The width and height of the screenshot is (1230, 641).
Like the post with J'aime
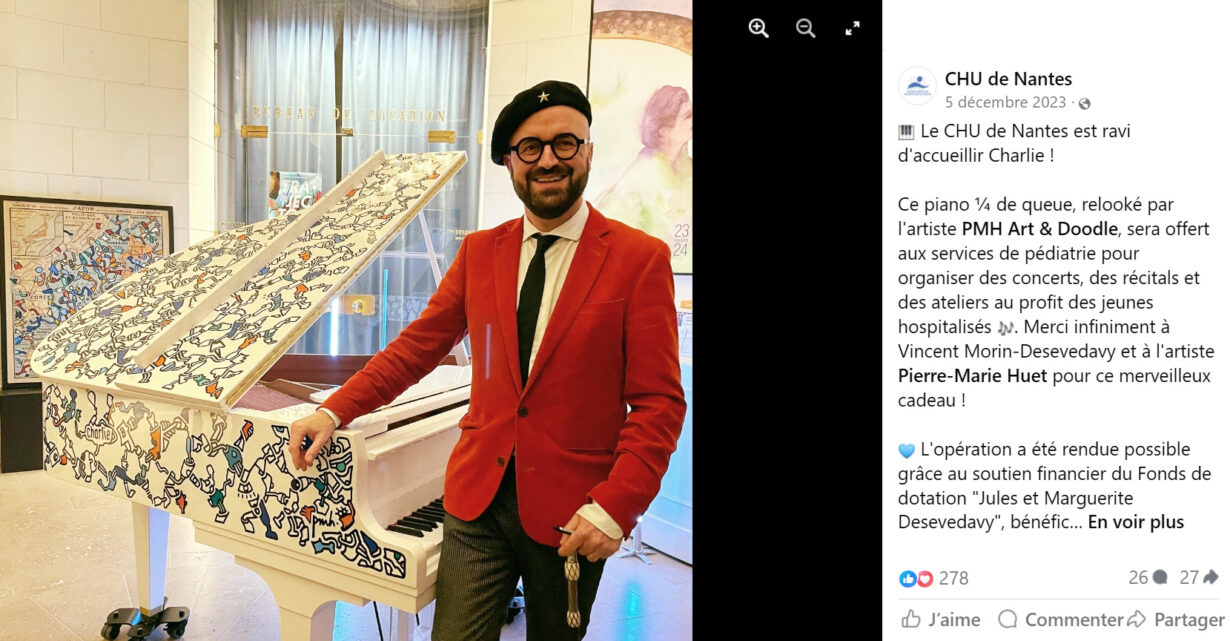(x=941, y=620)
